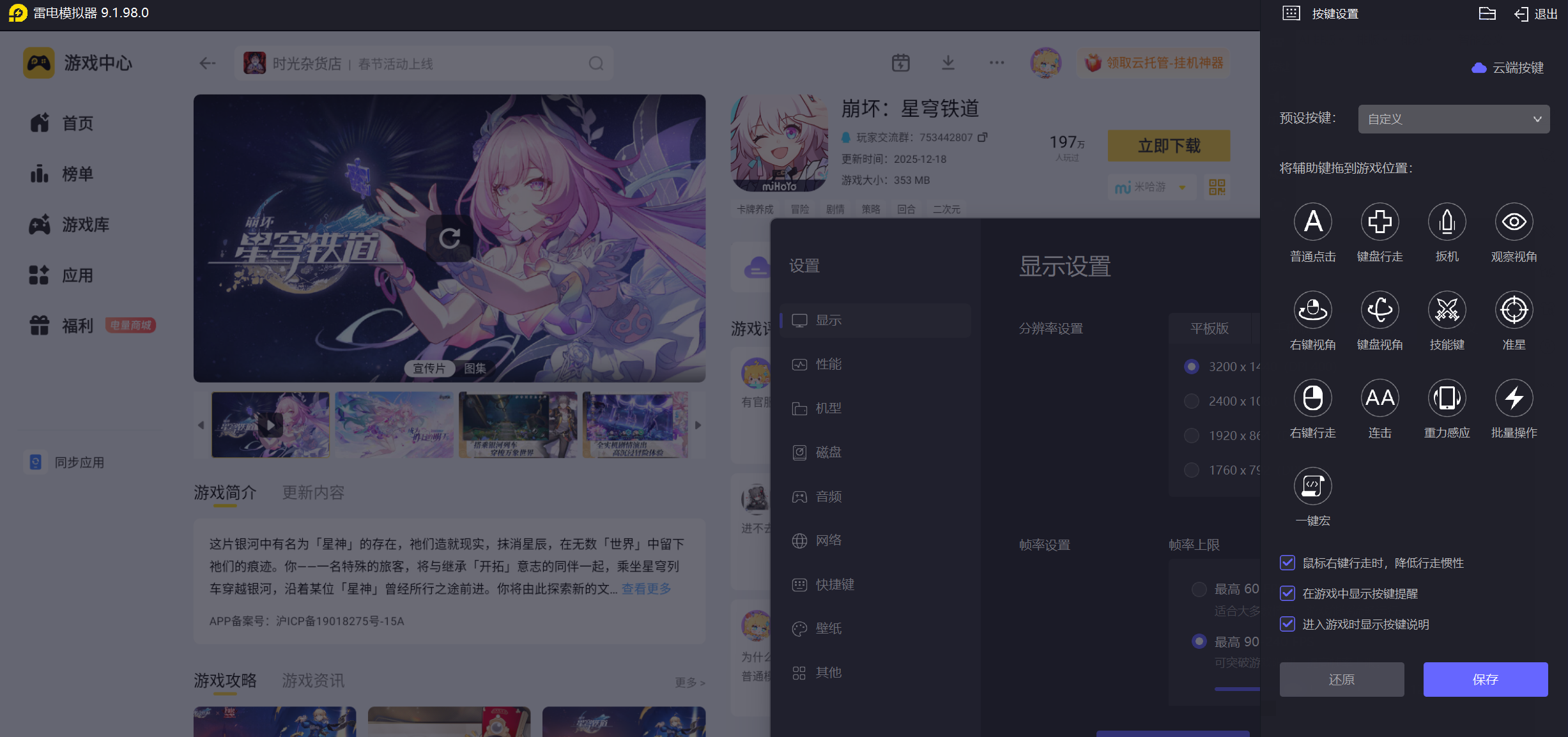
Task: Click the 保存 save button
Action: point(1485,680)
